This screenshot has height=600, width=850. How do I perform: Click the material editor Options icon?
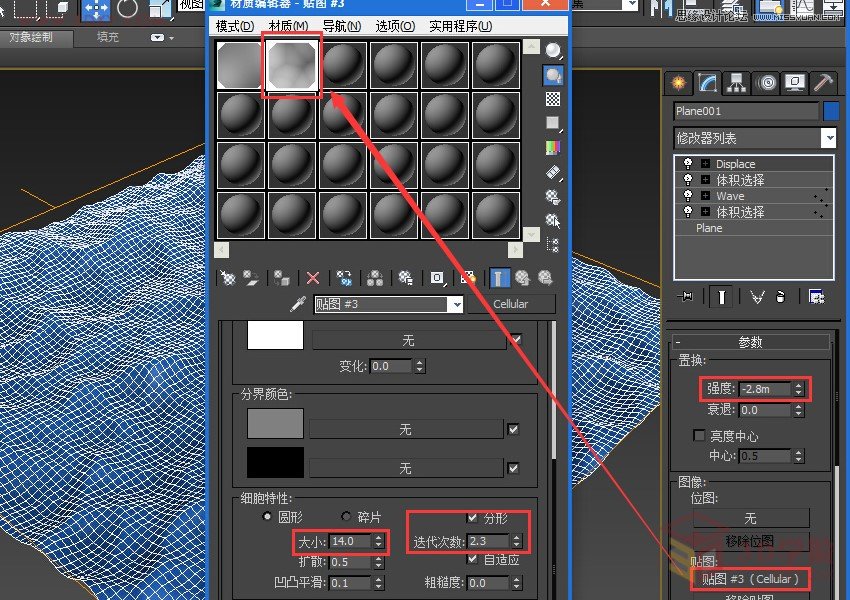(x=553, y=197)
